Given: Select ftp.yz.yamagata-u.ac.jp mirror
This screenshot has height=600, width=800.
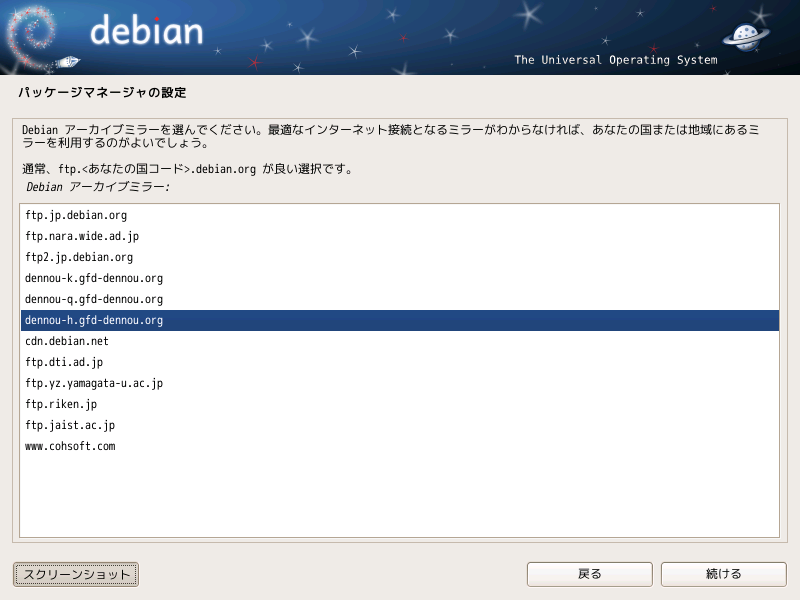Looking at the screenshot, I should 399,383.
